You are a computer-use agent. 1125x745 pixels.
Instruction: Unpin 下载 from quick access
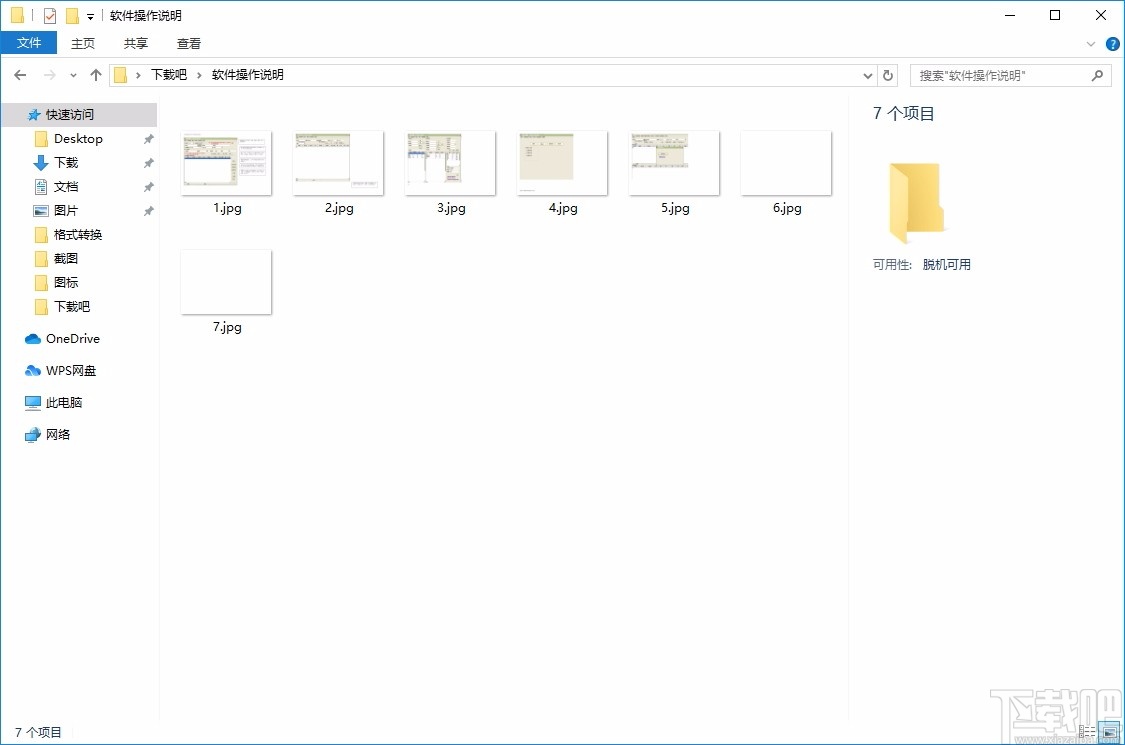click(x=148, y=162)
